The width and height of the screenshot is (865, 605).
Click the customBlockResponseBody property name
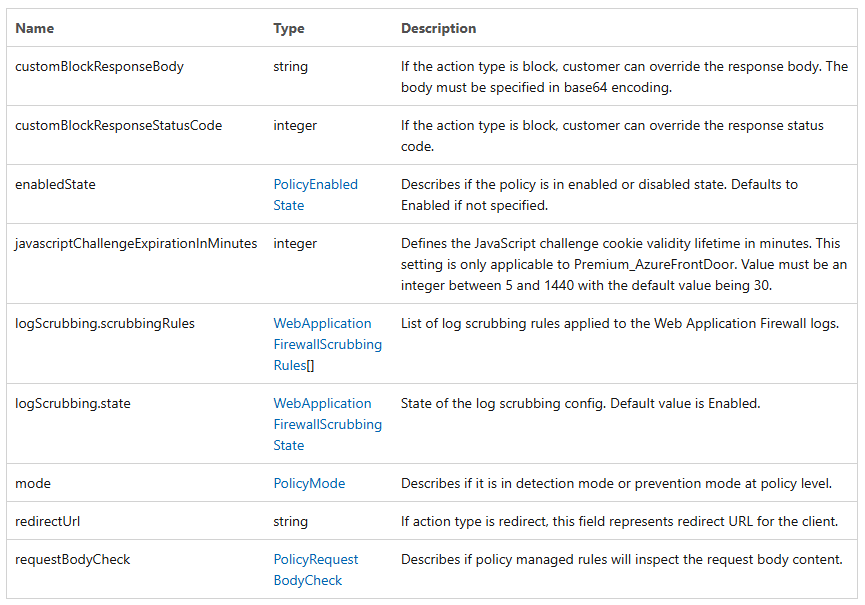pyautogui.click(x=99, y=66)
